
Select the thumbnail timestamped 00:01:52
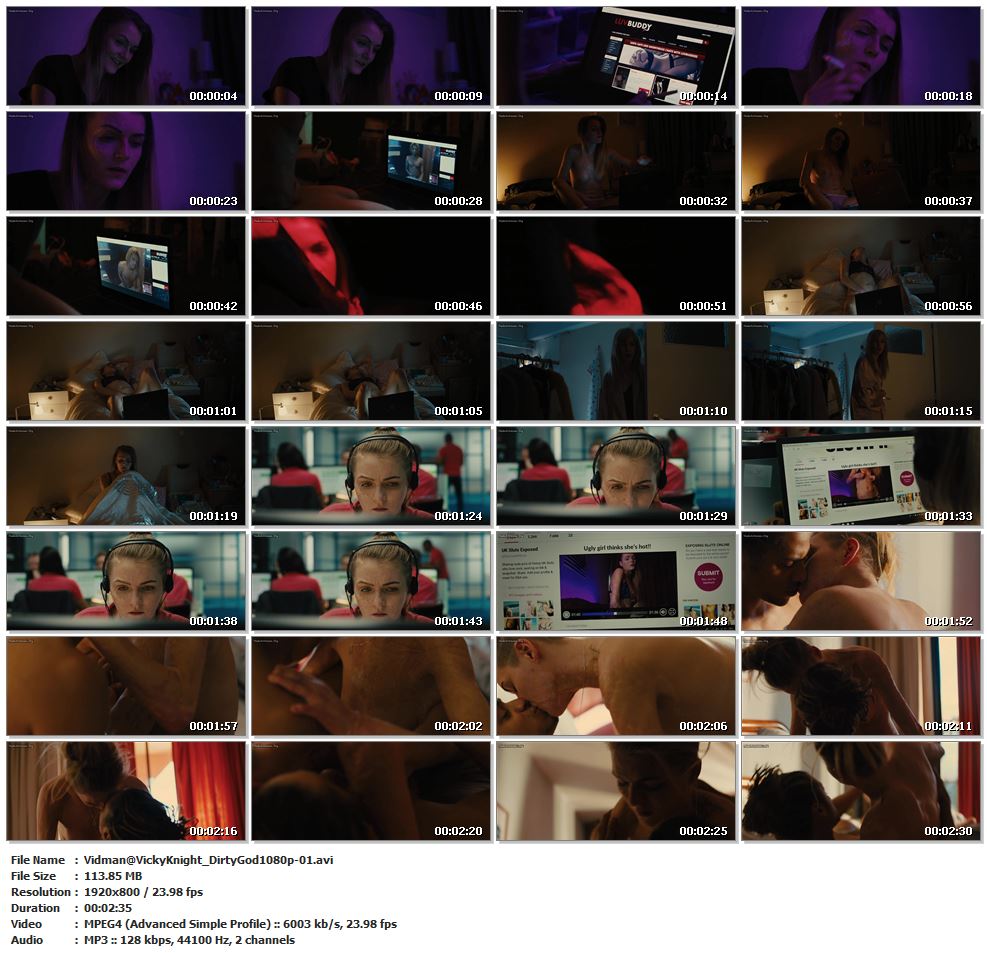[861, 582]
